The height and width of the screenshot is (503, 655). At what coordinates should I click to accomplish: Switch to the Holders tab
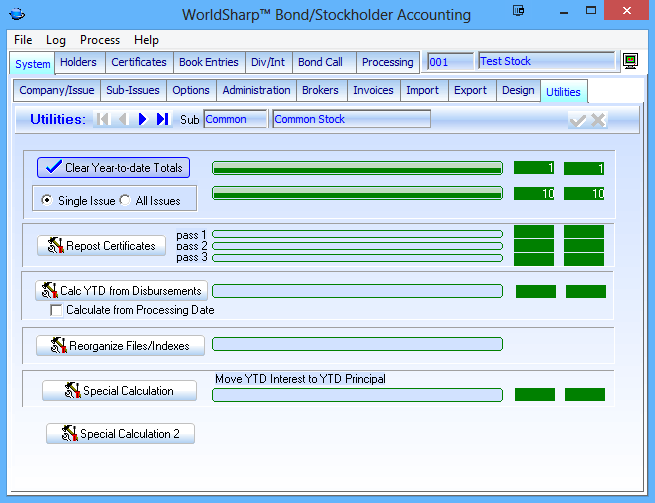(78, 62)
